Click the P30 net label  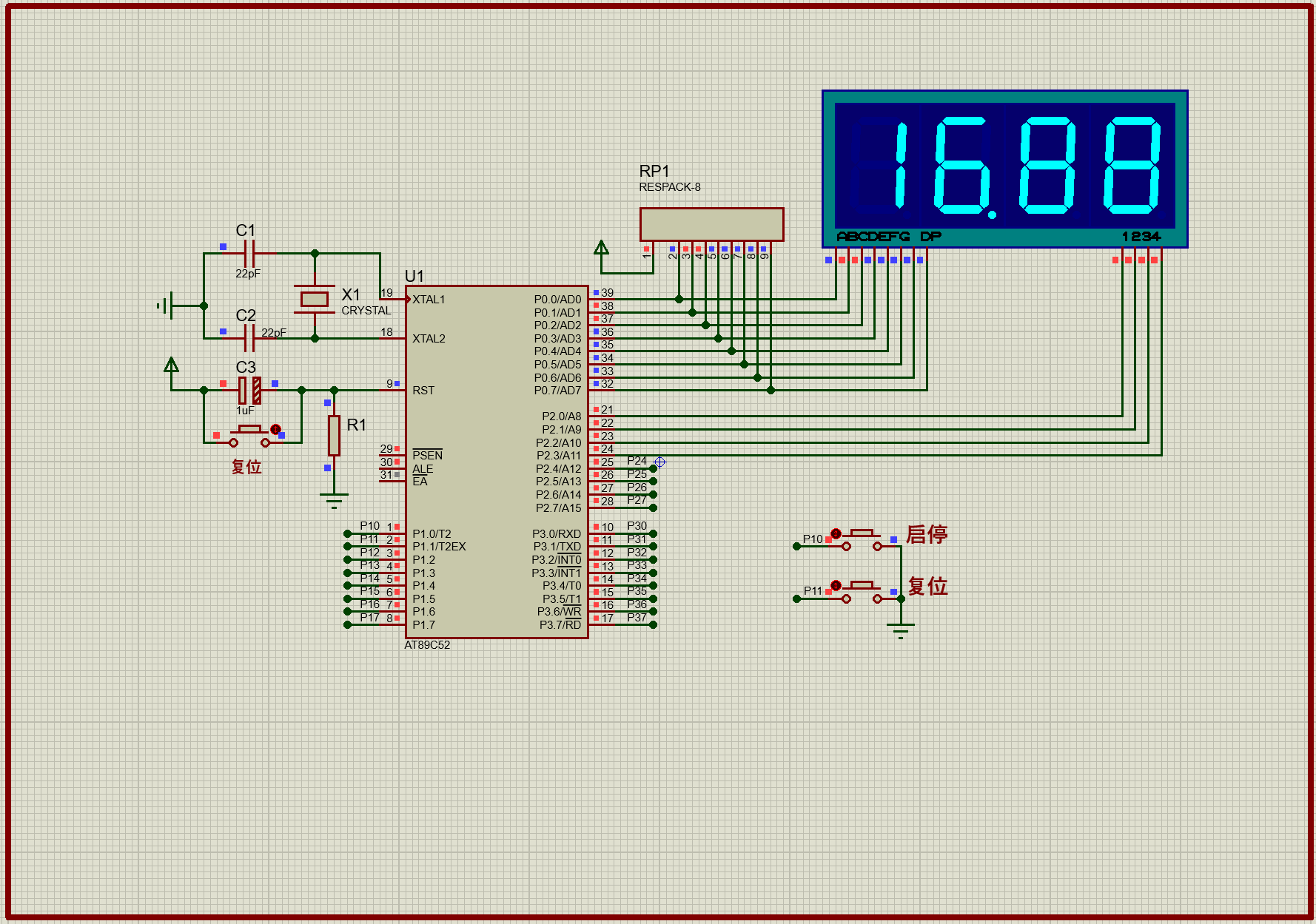coord(637,526)
